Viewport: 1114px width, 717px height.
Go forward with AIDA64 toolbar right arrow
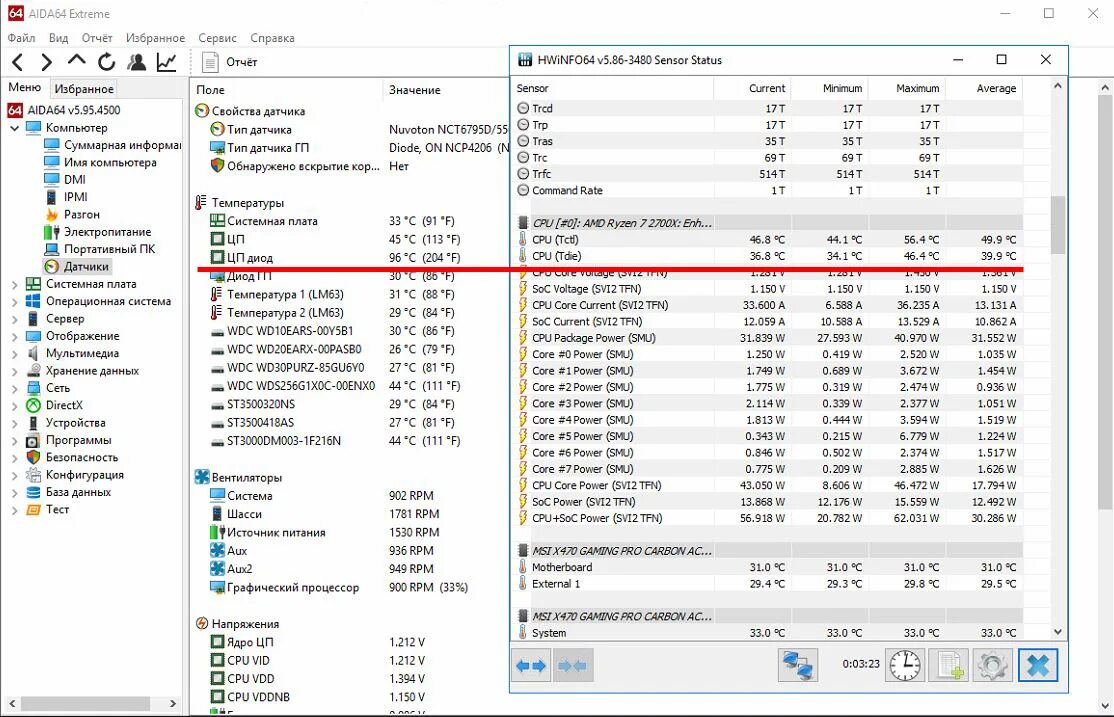pos(46,63)
